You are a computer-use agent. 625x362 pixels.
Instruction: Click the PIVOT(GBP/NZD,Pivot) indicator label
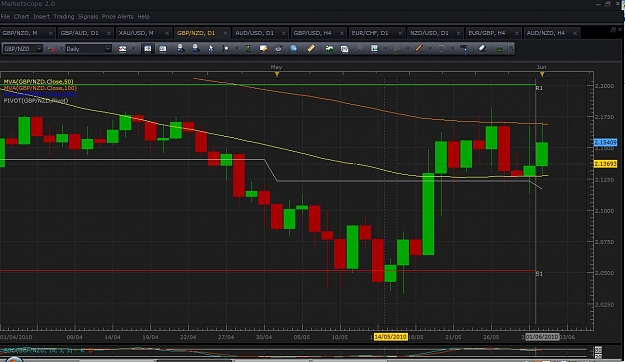(x=35, y=100)
